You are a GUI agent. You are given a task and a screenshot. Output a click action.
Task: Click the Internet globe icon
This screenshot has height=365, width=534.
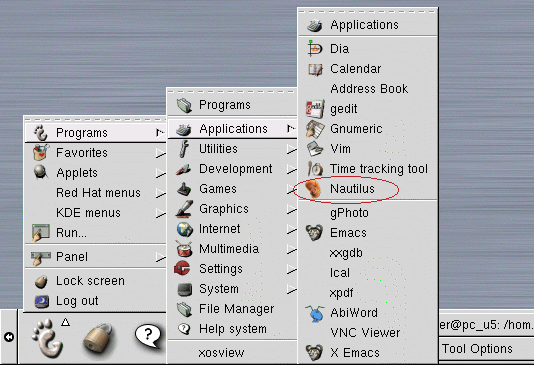coord(185,229)
